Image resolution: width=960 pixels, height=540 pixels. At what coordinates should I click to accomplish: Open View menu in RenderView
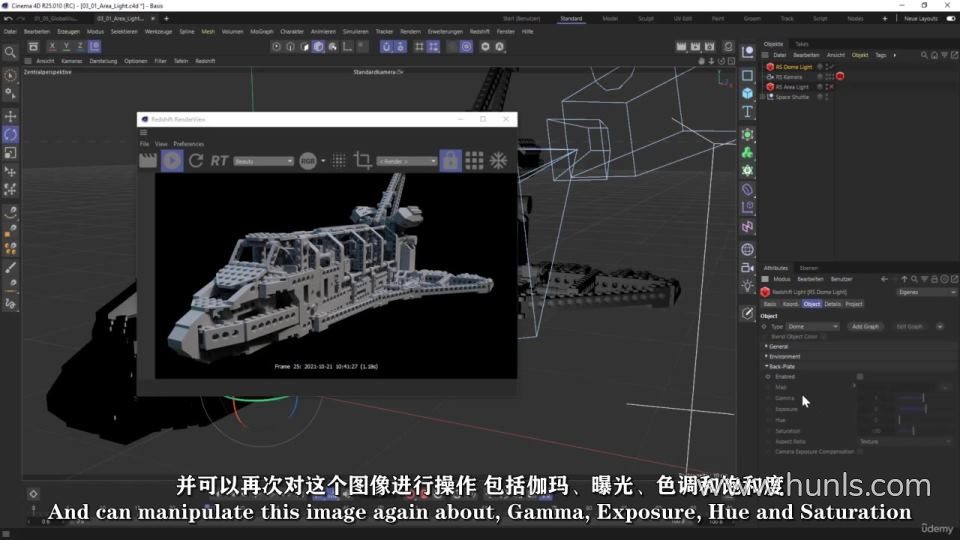pos(161,144)
